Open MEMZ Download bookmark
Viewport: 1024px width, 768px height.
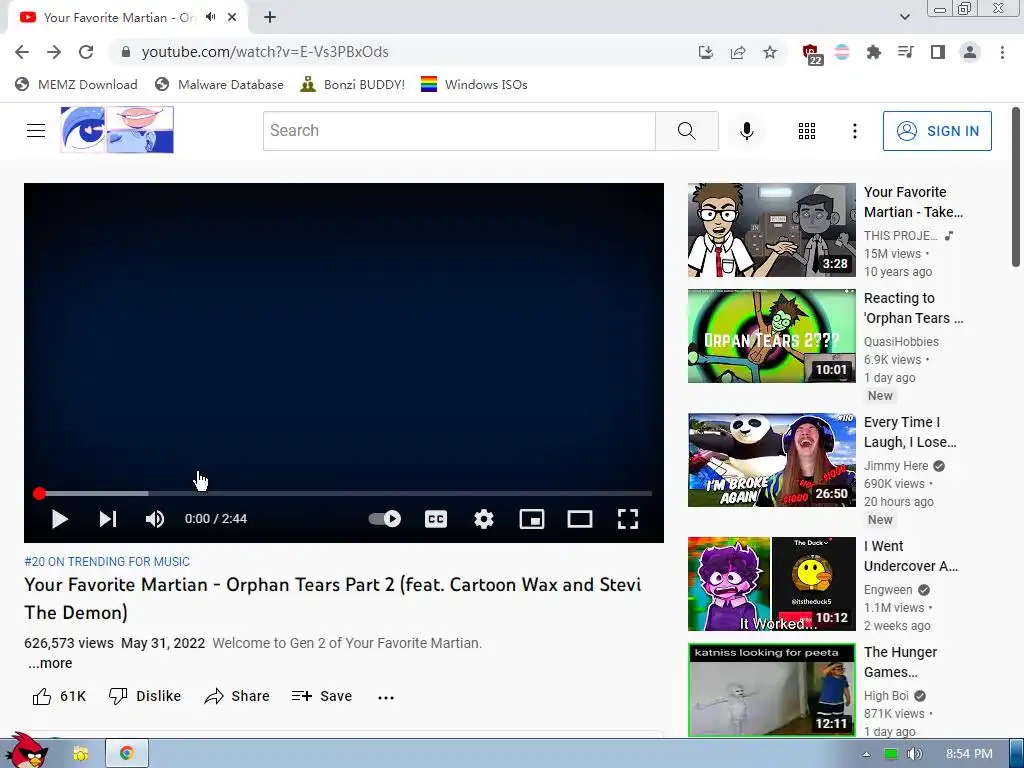76,84
